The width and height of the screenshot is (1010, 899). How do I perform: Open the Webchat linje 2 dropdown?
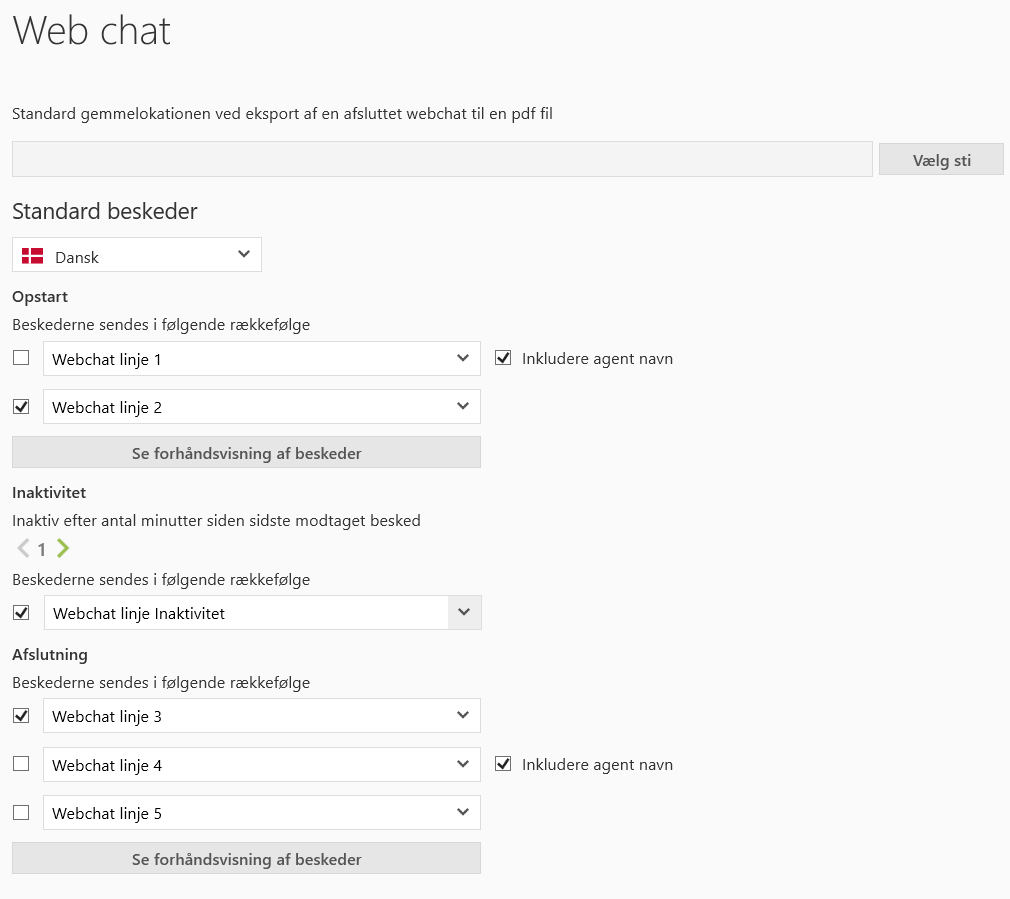462,406
